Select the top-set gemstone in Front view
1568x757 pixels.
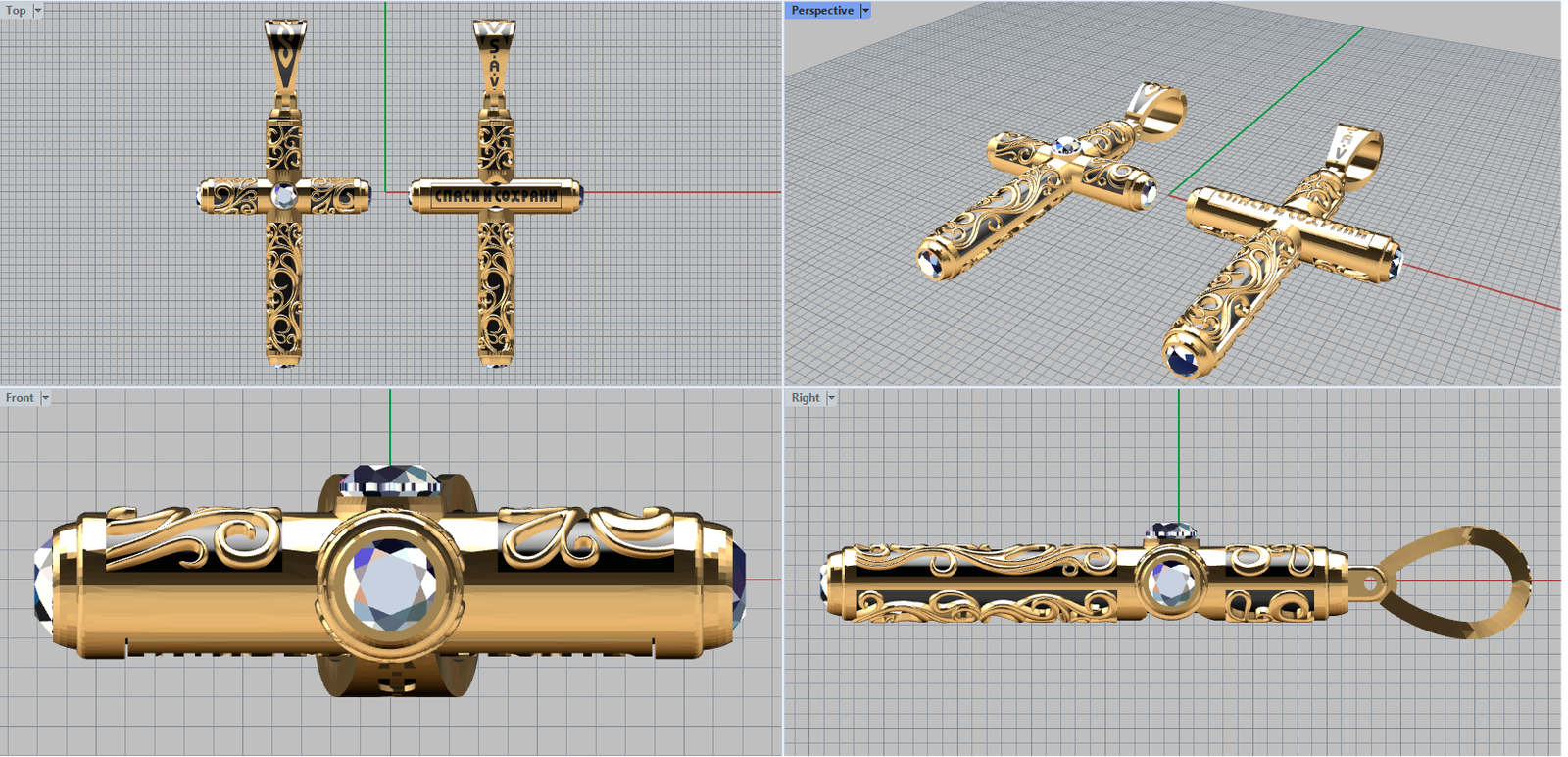pos(390,479)
